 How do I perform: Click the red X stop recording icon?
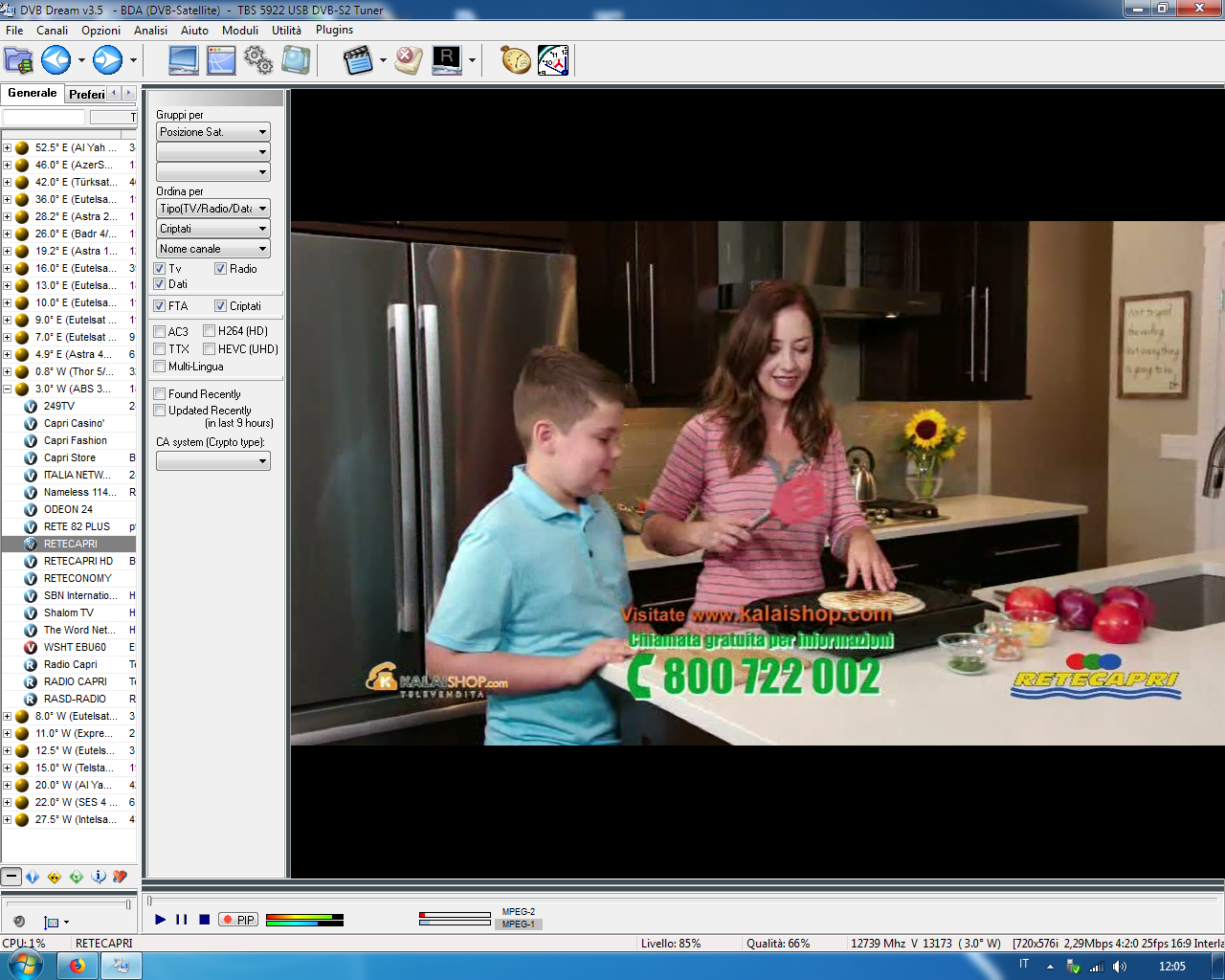(x=409, y=60)
